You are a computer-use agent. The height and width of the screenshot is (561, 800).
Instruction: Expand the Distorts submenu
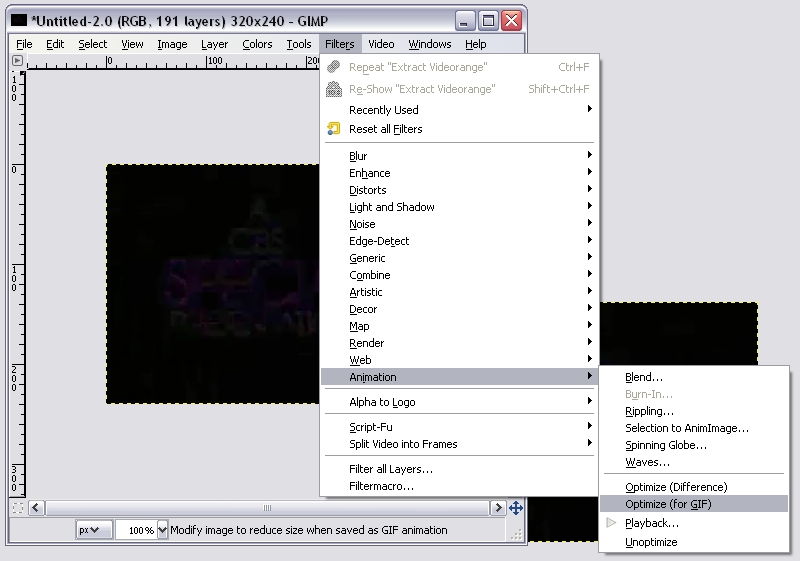coord(459,190)
